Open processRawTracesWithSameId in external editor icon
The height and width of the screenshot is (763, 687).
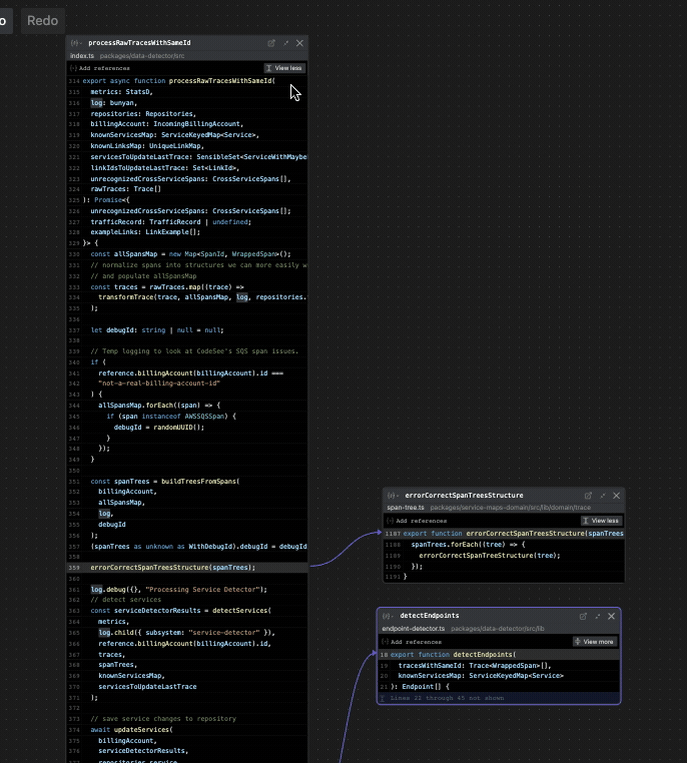coord(271,43)
